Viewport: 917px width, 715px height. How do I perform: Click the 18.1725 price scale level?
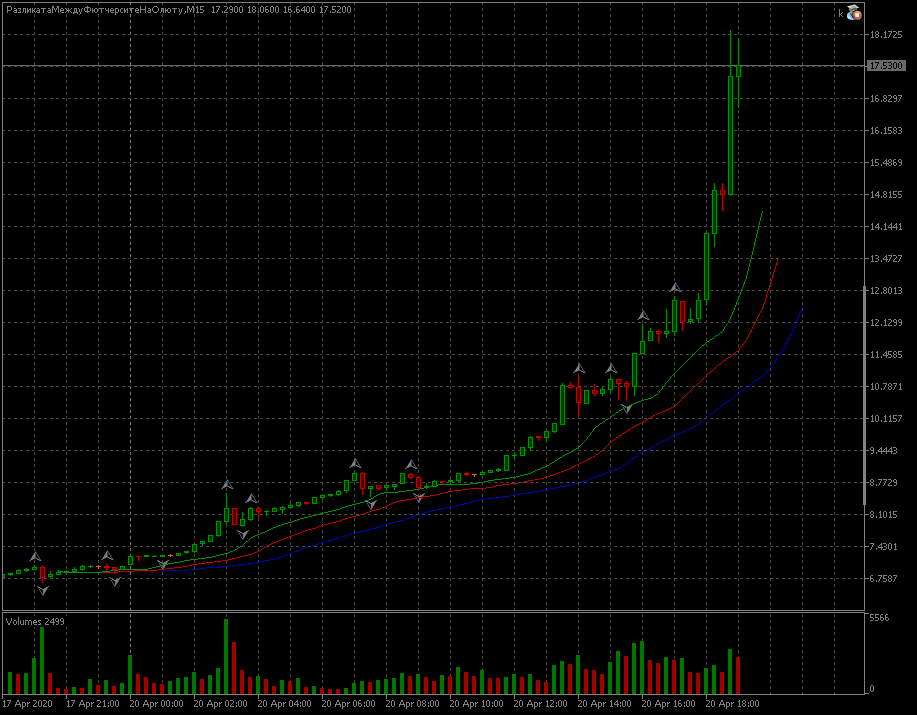click(886, 35)
